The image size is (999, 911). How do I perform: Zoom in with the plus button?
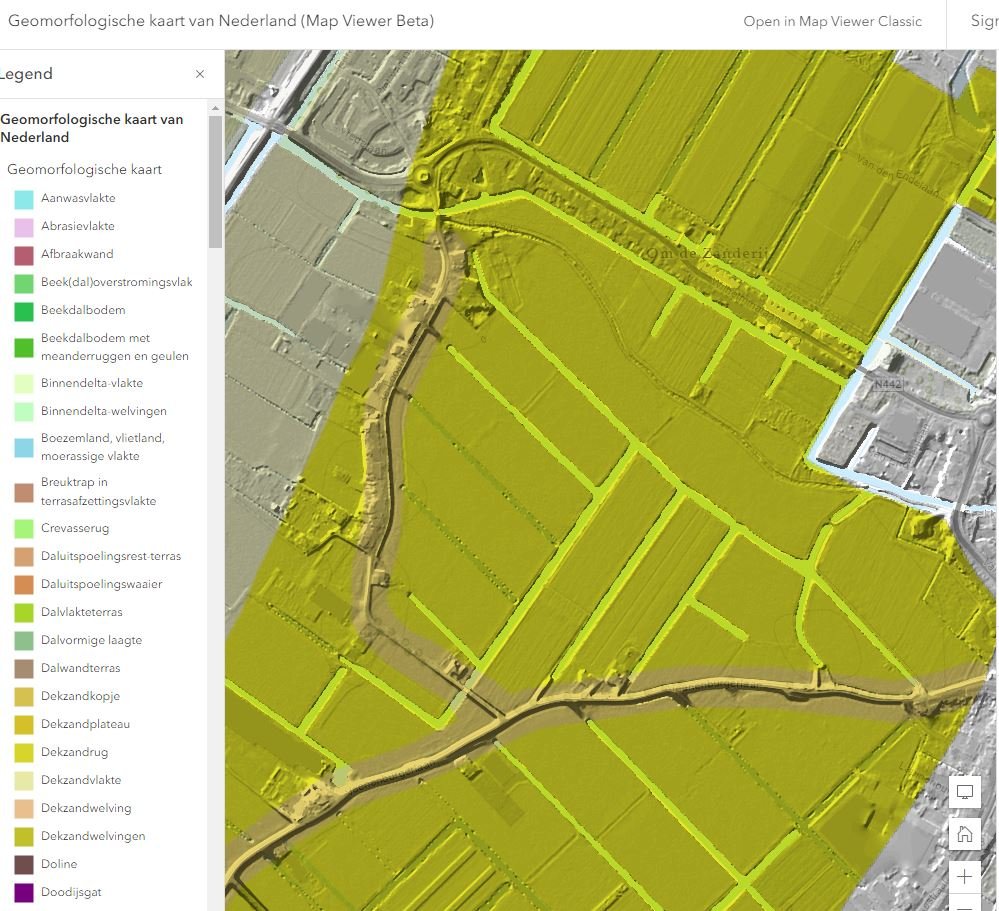pyautogui.click(x=965, y=877)
